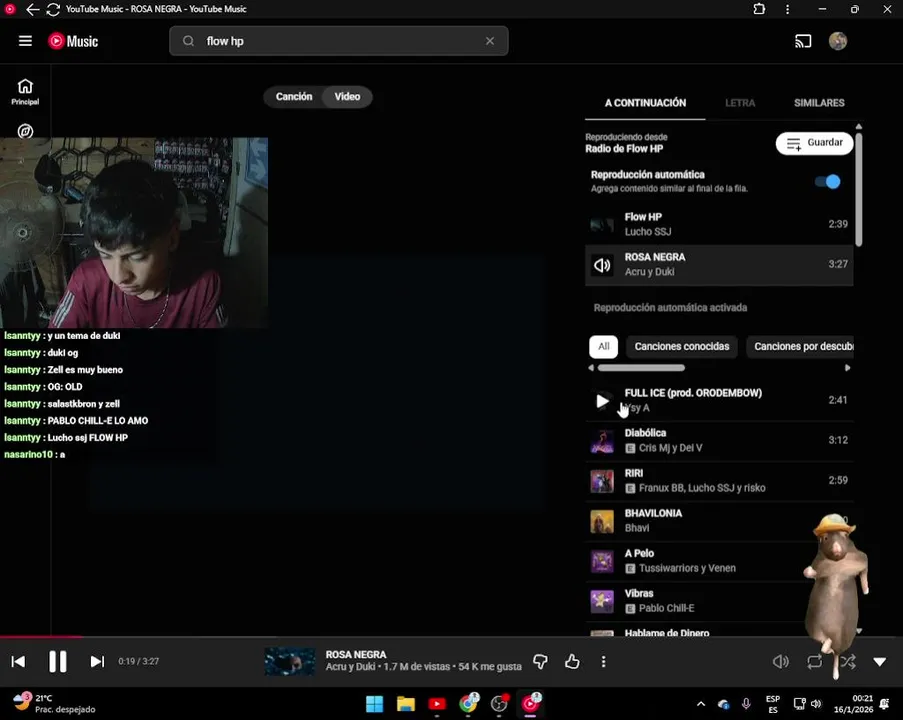Select Vibras by Pablo Chill-E
The height and width of the screenshot is (720, 903).
pyautogui.click(x=719, y=601)
